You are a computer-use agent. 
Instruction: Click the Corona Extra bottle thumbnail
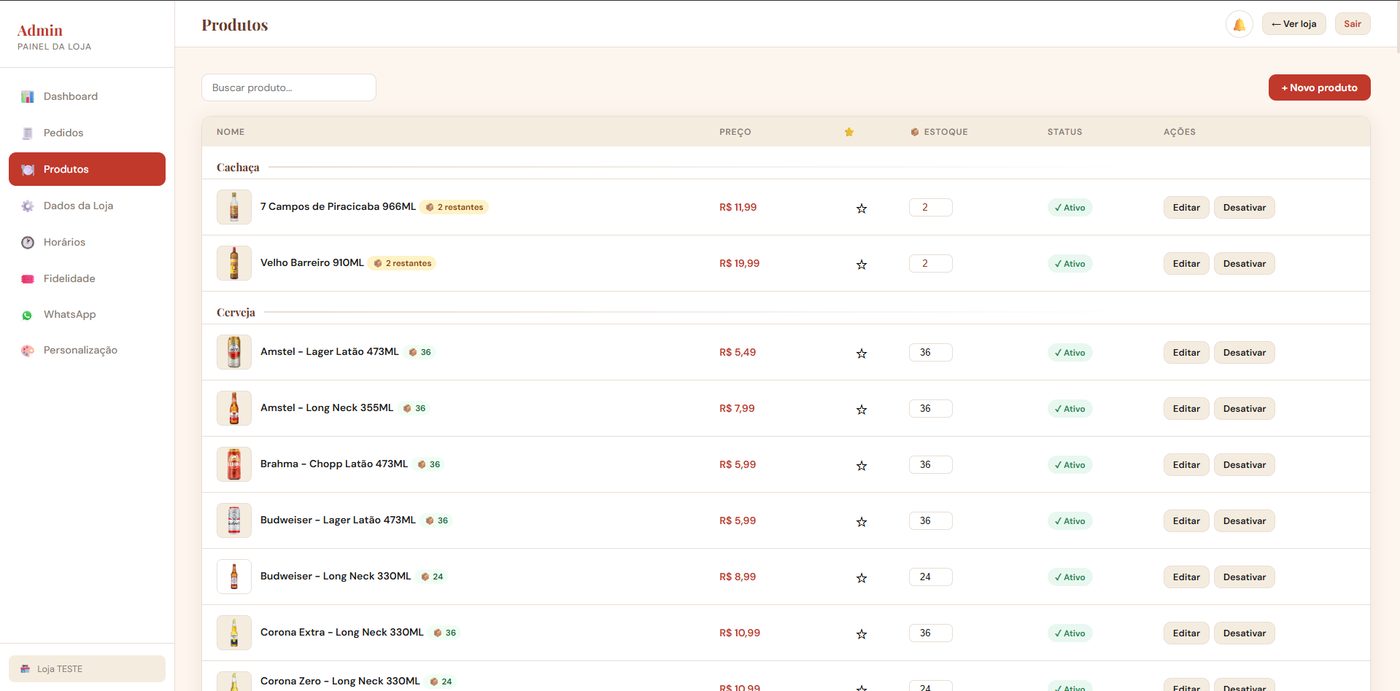tap(234, 632)
